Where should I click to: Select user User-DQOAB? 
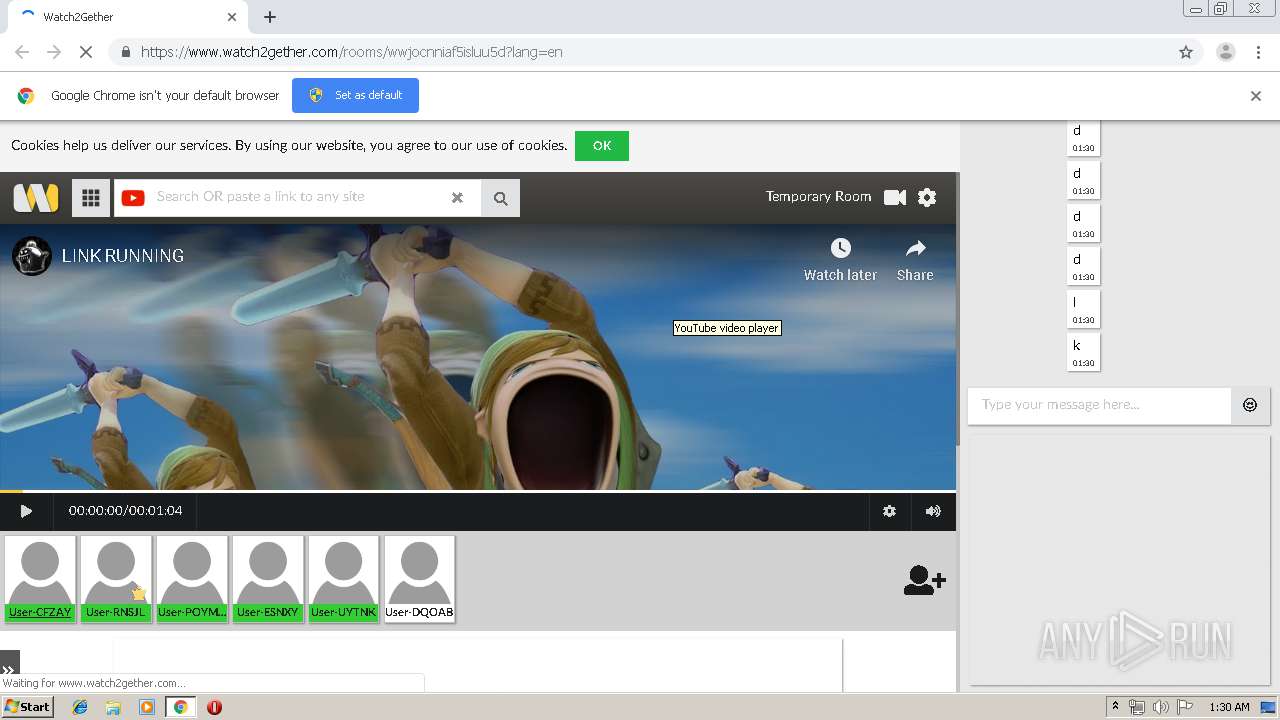420,579
